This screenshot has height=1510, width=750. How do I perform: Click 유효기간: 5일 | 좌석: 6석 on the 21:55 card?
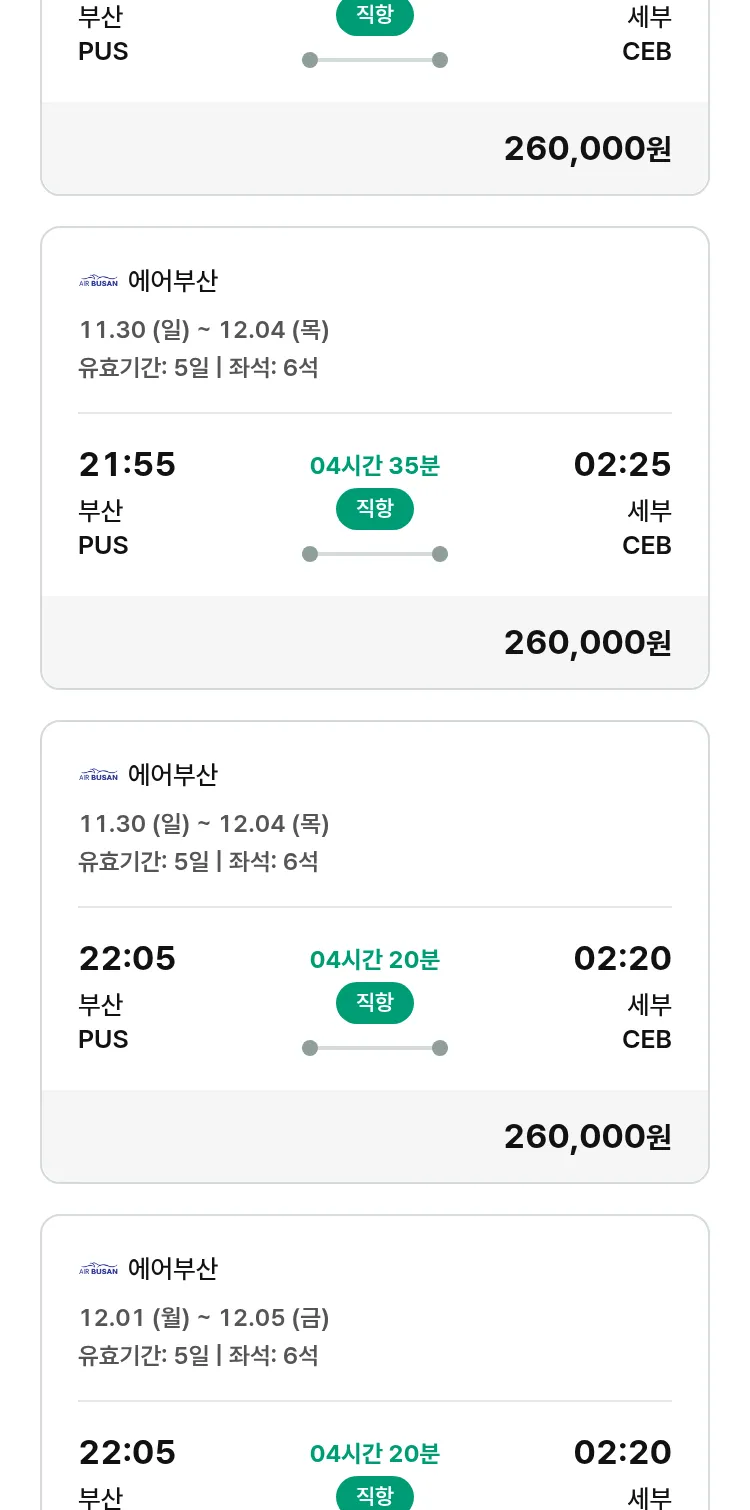198,368
